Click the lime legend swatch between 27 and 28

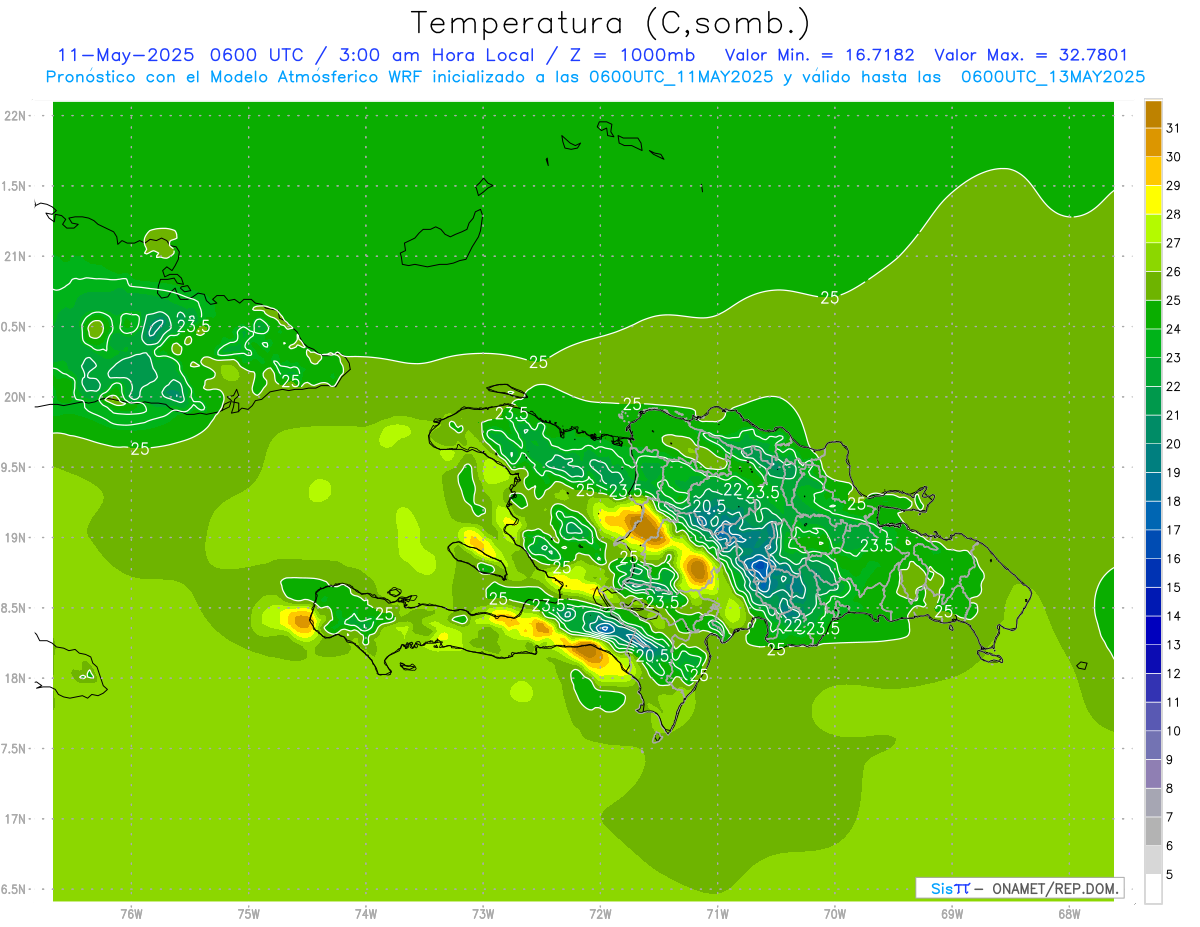coord(1153,229)
